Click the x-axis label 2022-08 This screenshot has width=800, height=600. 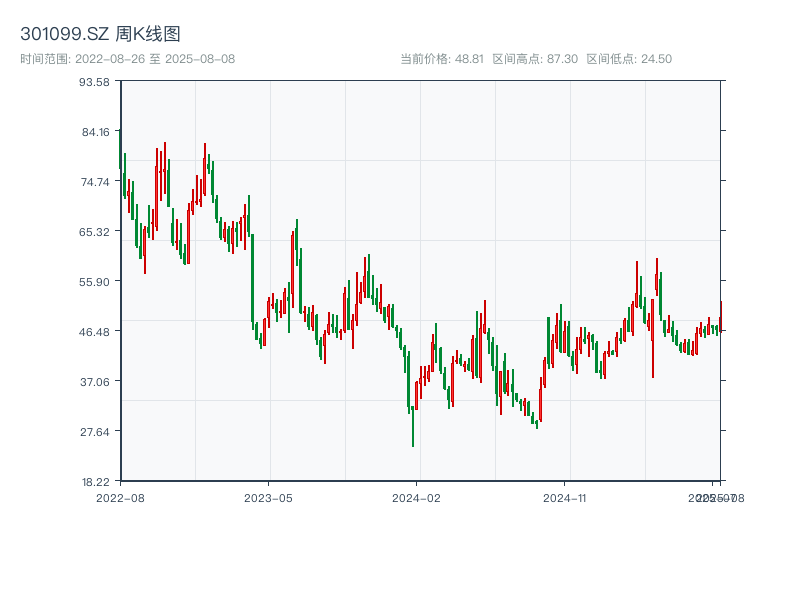click(120, 498)
